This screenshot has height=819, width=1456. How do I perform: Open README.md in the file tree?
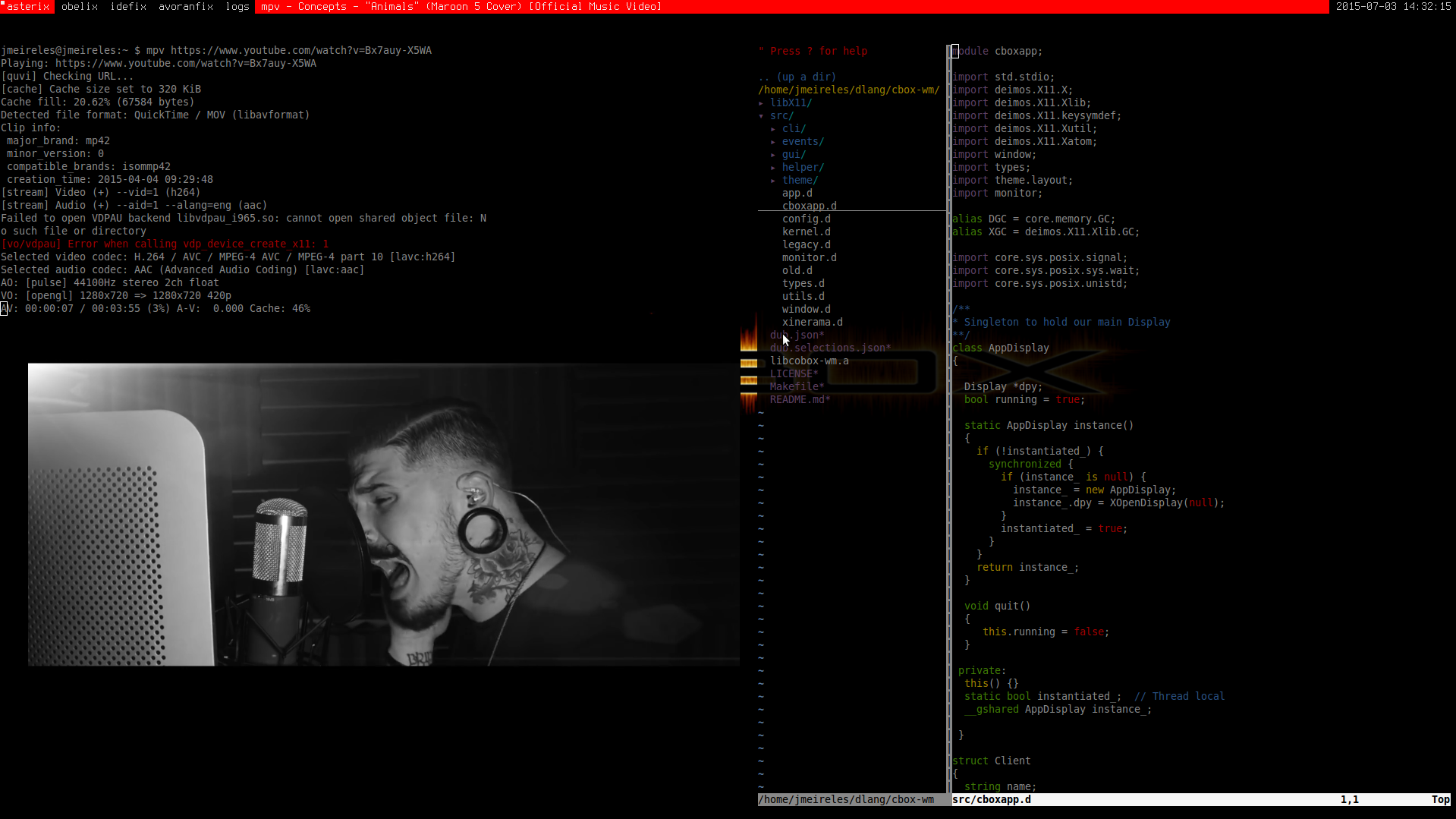pos(800,400)
